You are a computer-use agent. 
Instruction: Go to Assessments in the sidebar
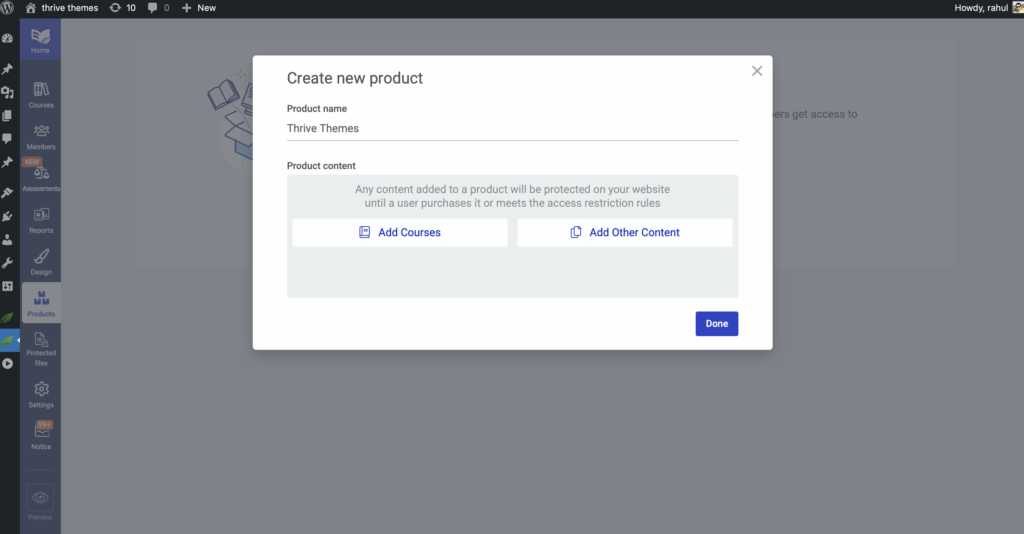tap(41, 178)
